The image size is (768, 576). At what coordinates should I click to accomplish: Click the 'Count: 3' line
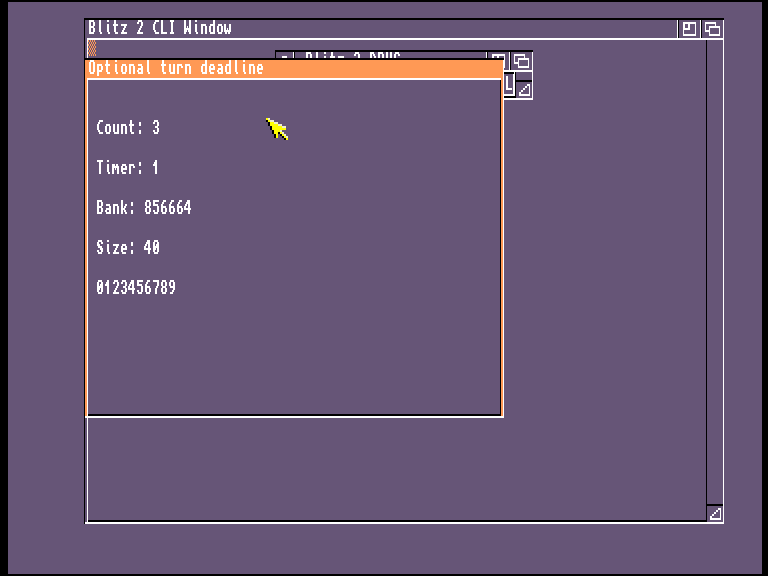click(128, 128)
